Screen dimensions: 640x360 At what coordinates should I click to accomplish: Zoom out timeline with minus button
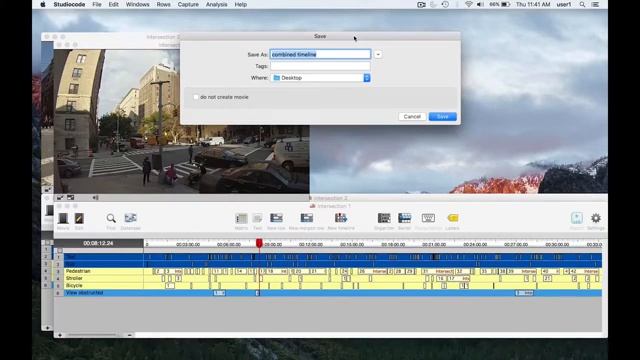(129, 335)
